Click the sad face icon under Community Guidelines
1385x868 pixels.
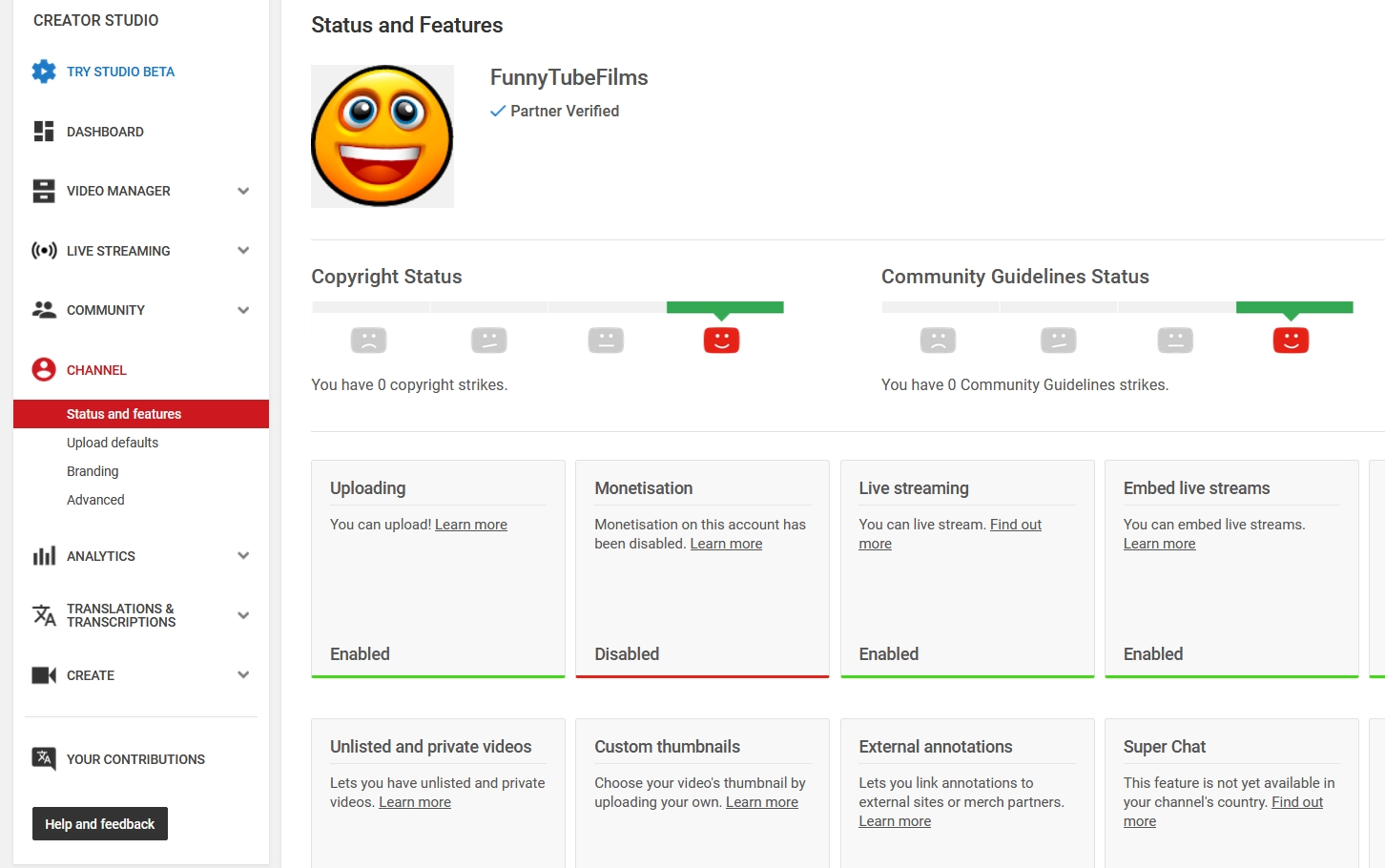938,341
